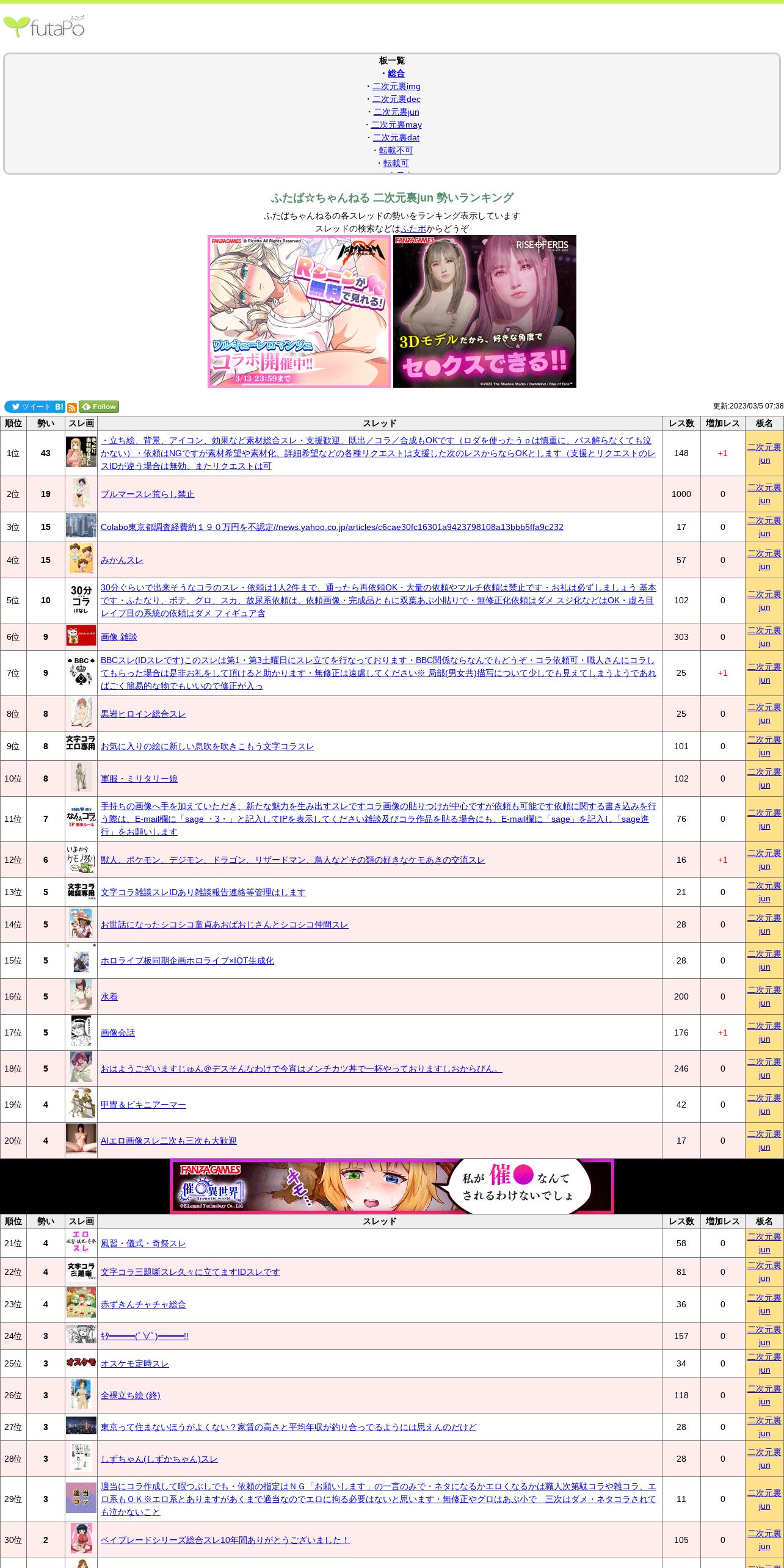Click the 更新:2023/03/05 07:38 timestamp
This screenshot has width=784, height=1568.
coord(748,406)
